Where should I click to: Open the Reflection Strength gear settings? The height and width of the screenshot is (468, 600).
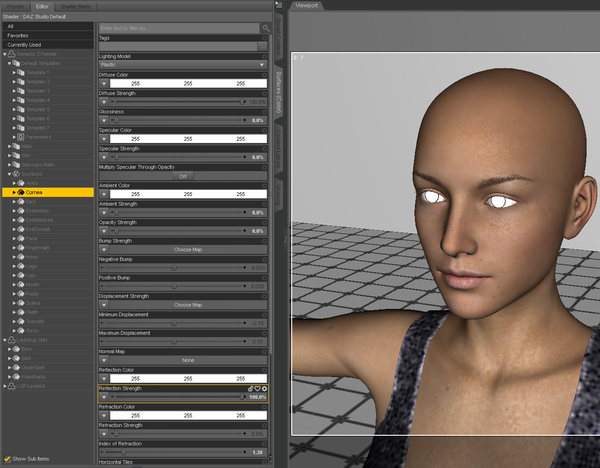pos(264,387)
